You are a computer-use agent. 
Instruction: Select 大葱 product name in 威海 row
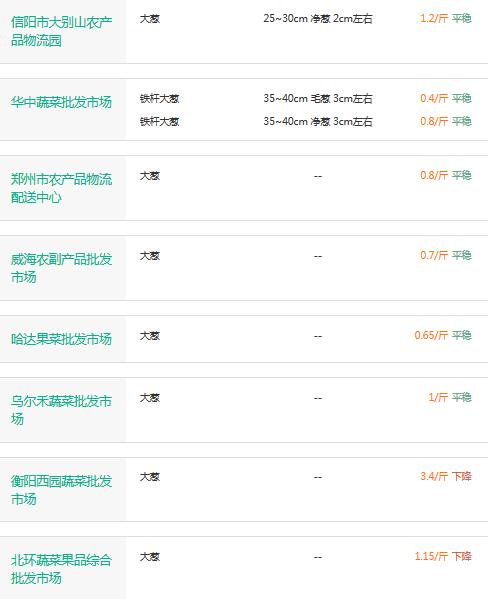click(x=150, y=256)
